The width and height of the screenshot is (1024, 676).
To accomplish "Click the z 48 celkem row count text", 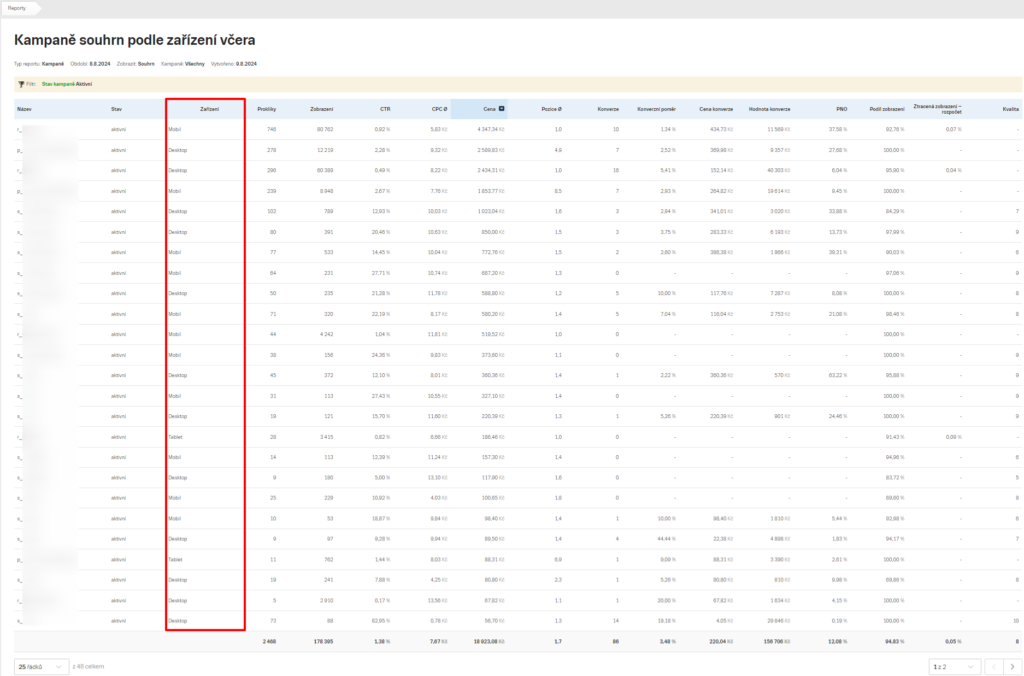I will point(88,667).
